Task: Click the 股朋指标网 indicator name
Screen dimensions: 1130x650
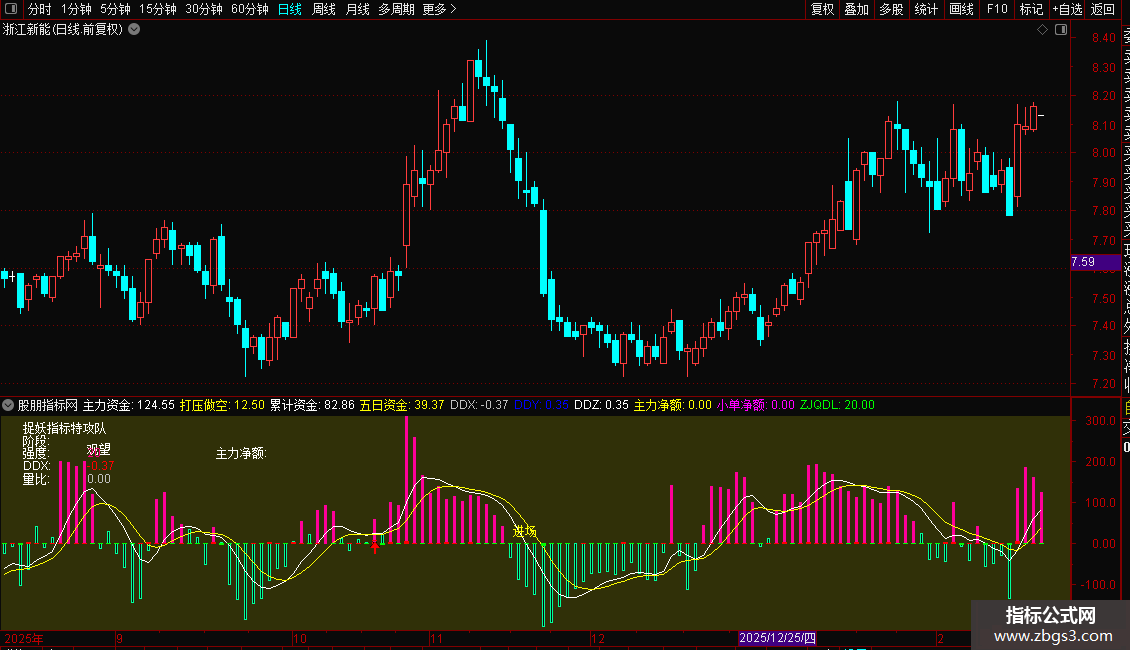Action: pyautogui.click(x=48, y=405)
